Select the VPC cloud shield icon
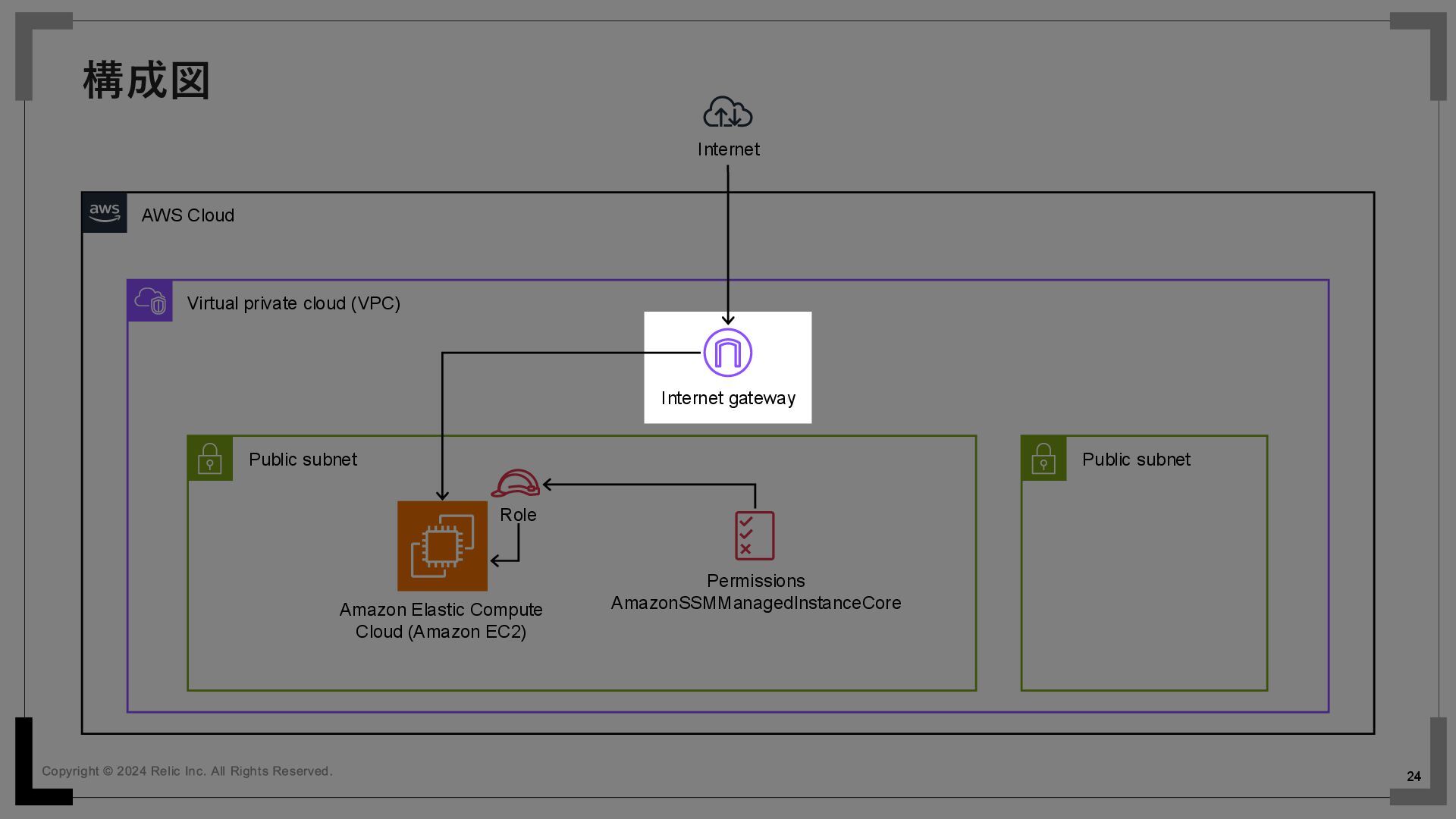 (x=150, y=301)
